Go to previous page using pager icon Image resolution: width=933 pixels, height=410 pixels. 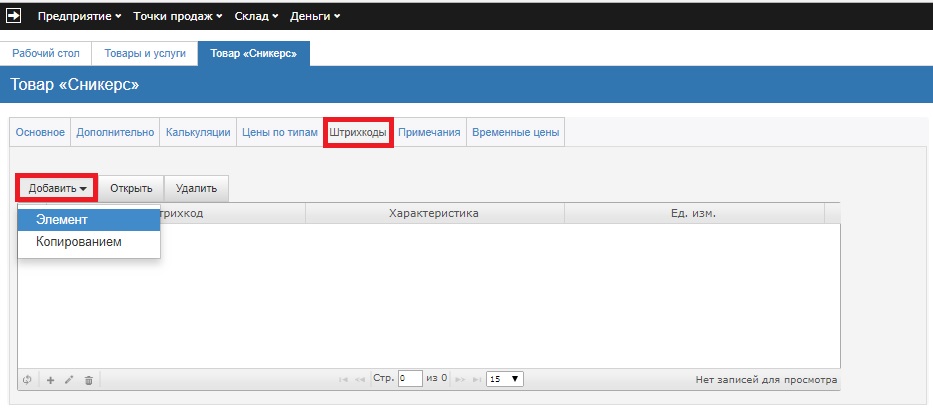pyautogui.click(x=361, y=380)
